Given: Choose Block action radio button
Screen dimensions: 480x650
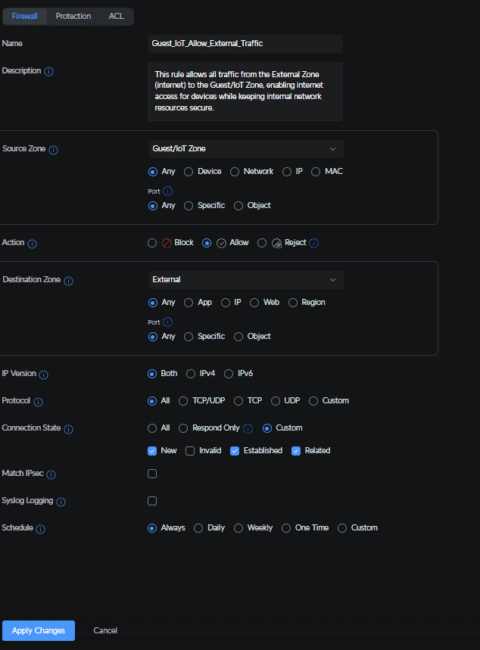Looking at the screenshot, I should 152,243.
